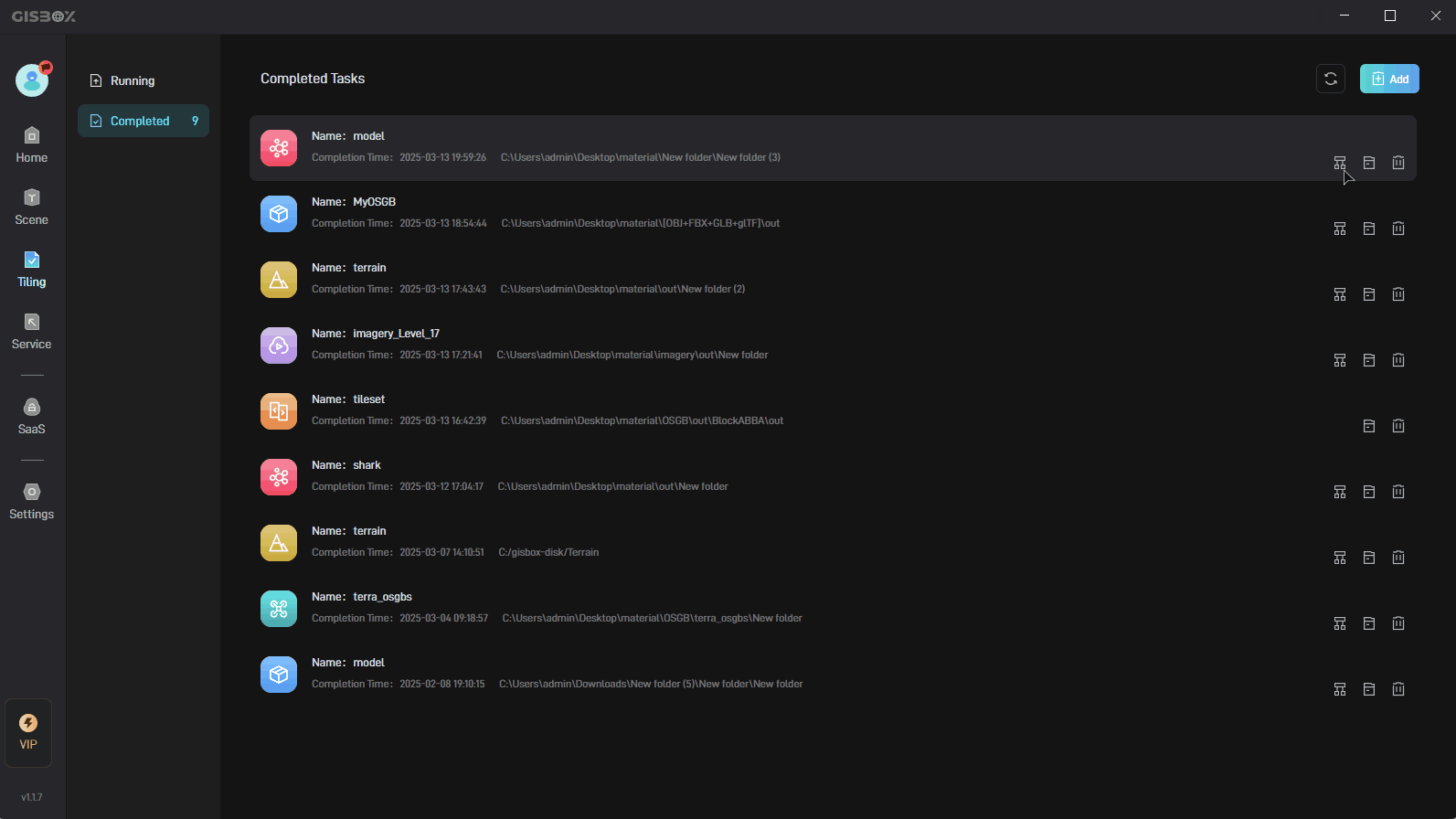Open folder for terrain task completed 17:43:43
Viewport: 1456px width, 819px height.
pyautogui.click(x=1369, y=294)
